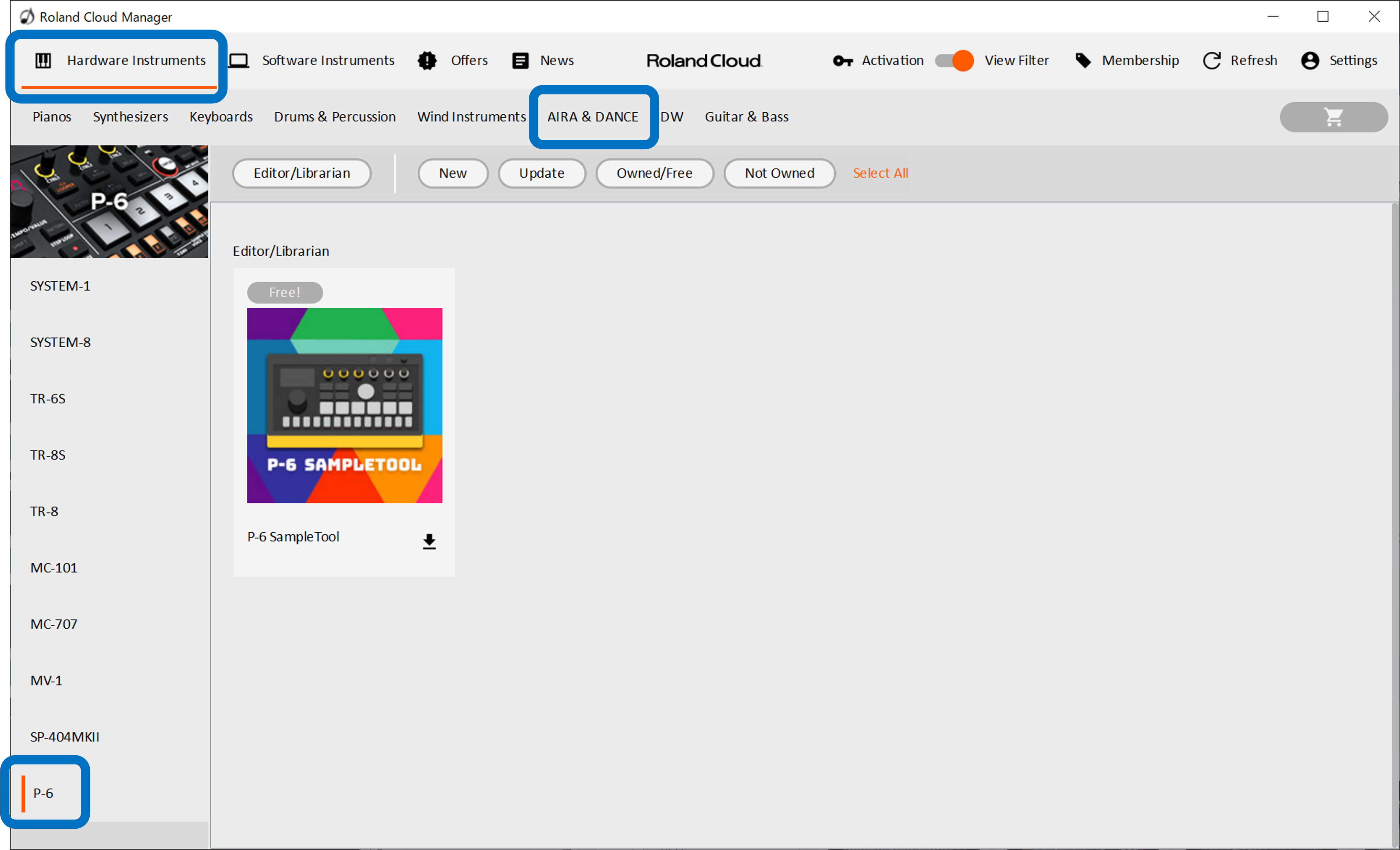Select TR-8S in the sidebar list
This screenshot has height=850, width=1400.
[48, 455]
